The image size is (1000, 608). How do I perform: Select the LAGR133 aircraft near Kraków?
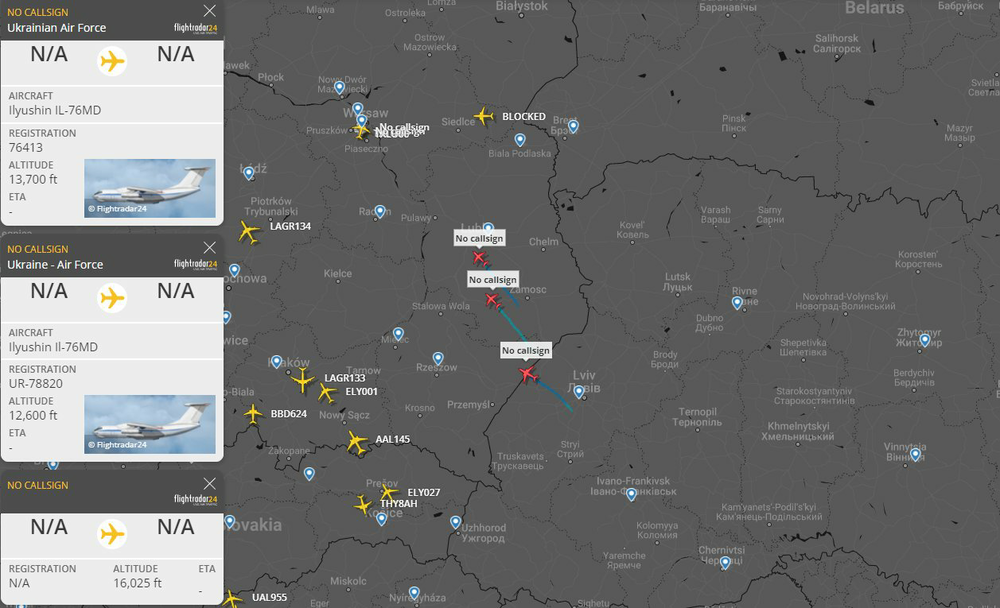click(x=303, y=379)
